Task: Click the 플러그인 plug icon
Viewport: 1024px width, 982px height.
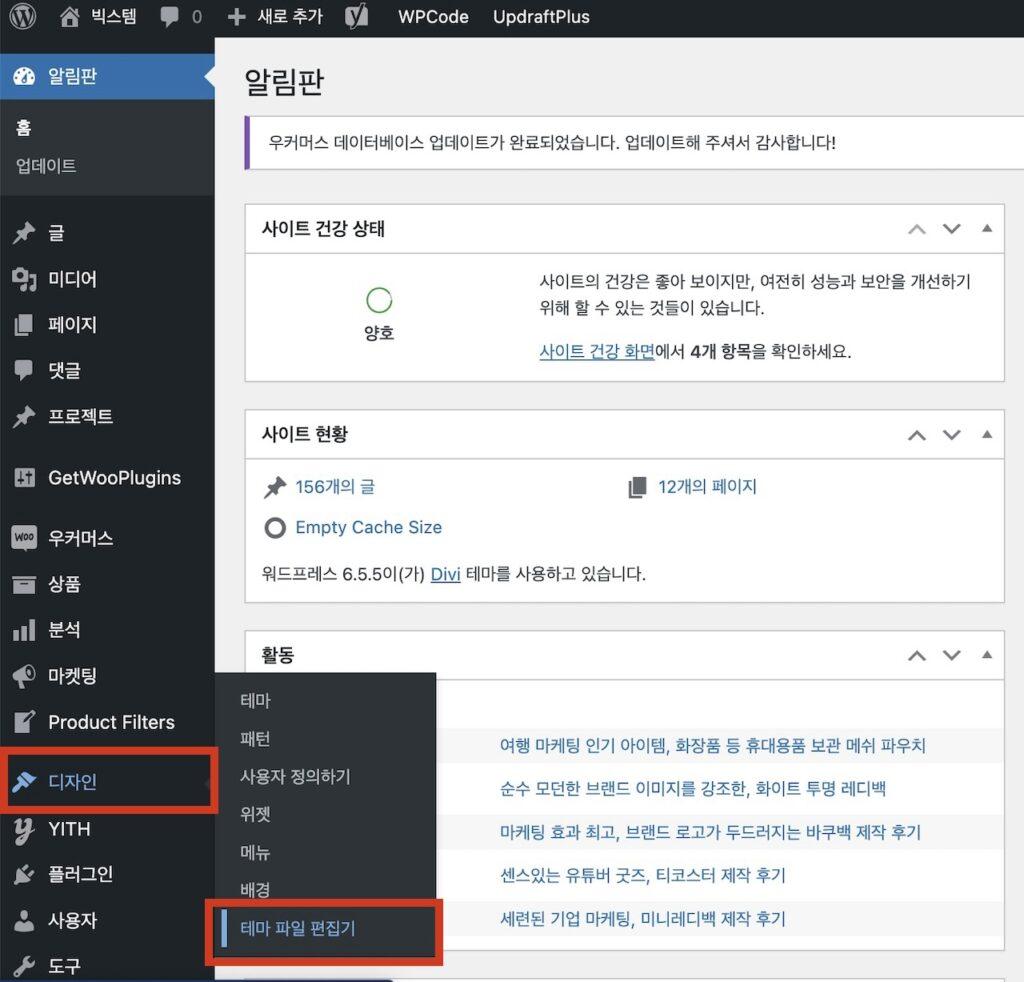Action: tap(24, 874)
